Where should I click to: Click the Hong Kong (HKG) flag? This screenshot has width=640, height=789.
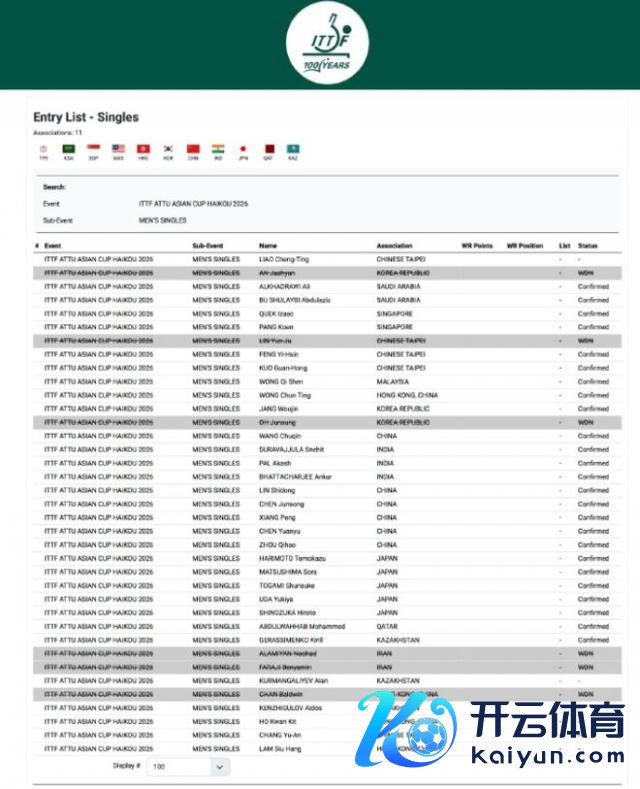pyautogui.click(x=143, y=149)
